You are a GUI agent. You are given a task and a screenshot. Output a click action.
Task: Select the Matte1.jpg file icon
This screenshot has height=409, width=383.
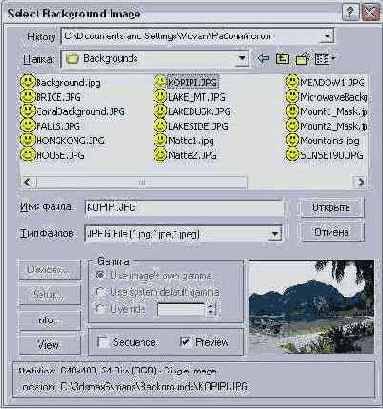pos(160,140)
